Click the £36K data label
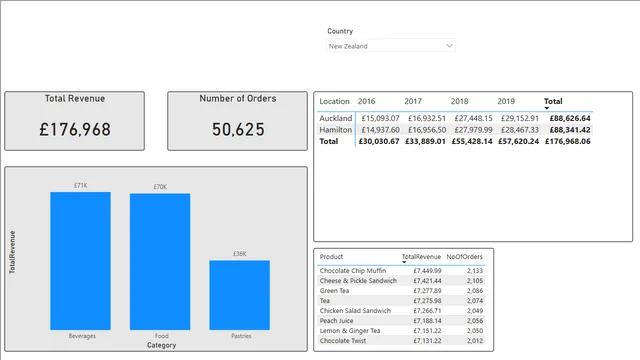This screenshot has height=360, width=640. [240, 254]
